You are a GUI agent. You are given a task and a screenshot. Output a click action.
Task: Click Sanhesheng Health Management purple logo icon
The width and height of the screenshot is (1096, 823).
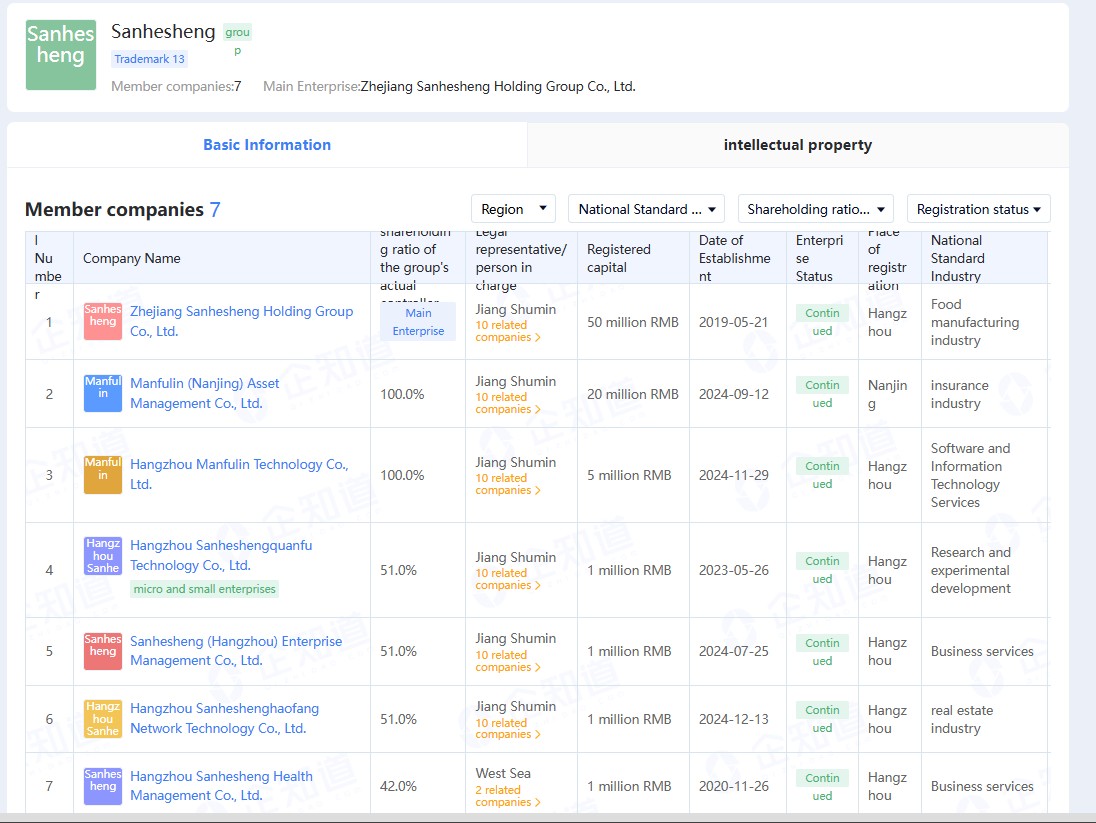pos(103,786)
